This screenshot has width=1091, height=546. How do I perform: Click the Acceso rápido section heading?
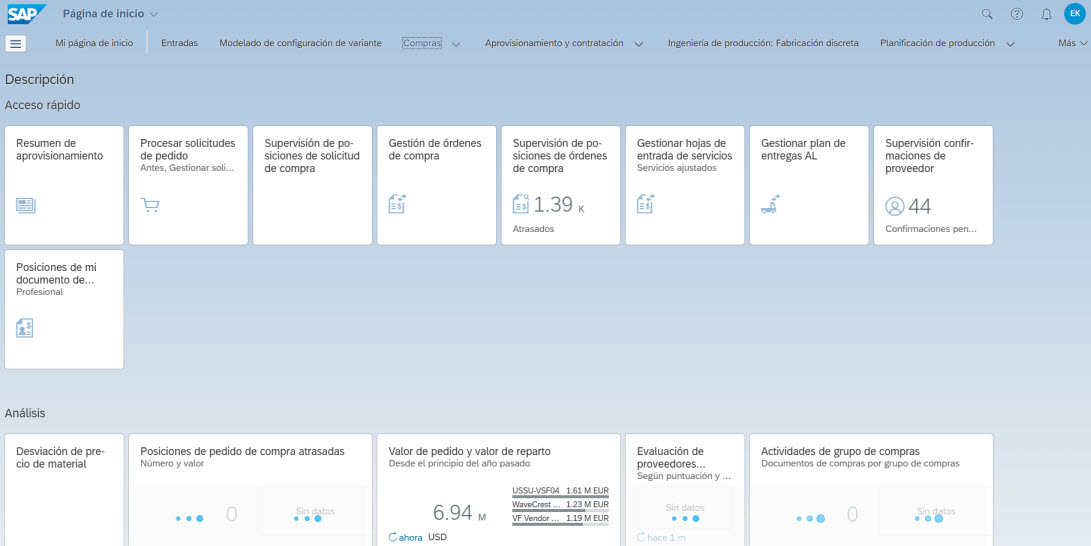coord(42,105)
